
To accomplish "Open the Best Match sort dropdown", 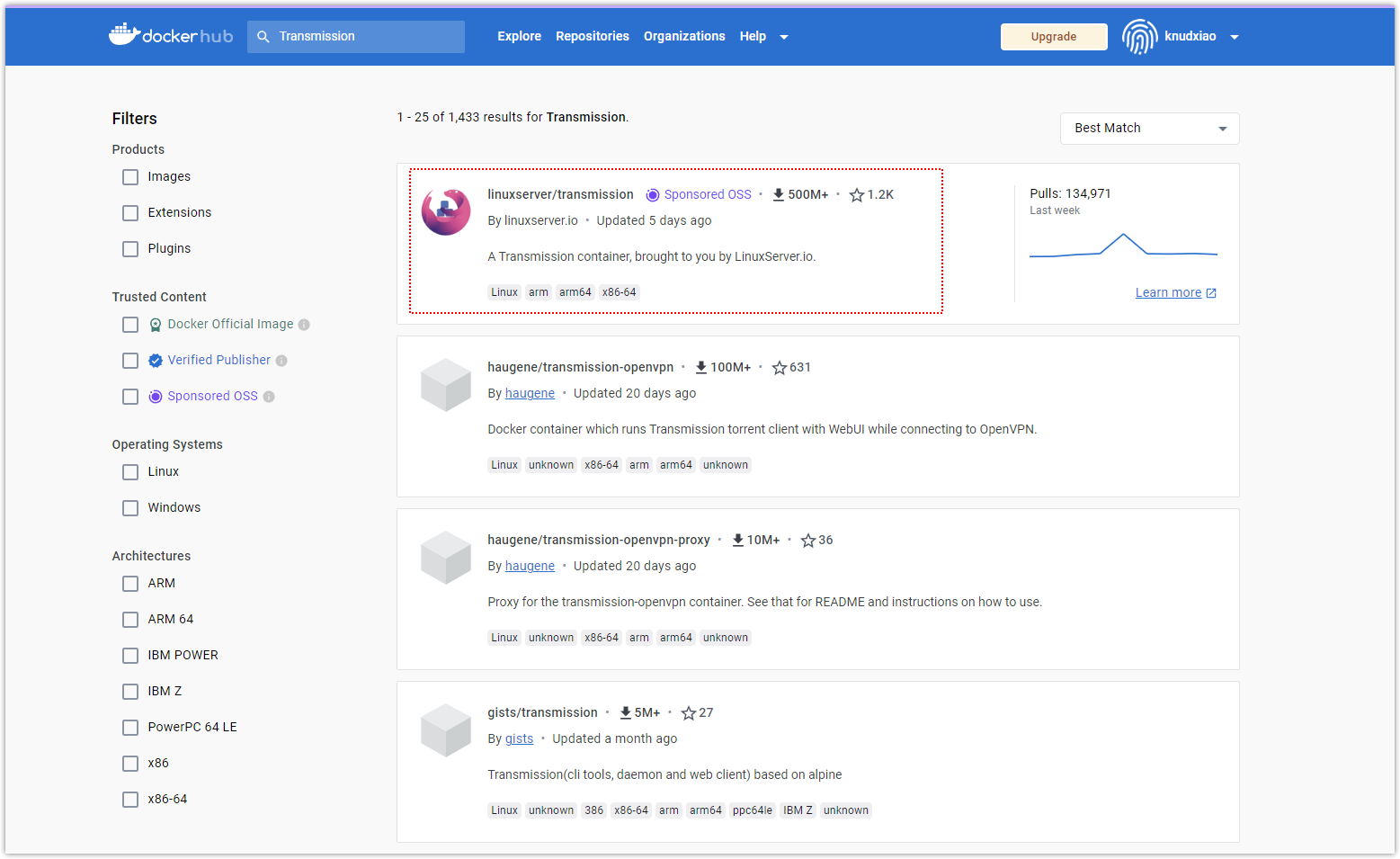I will click(1149, 129).
